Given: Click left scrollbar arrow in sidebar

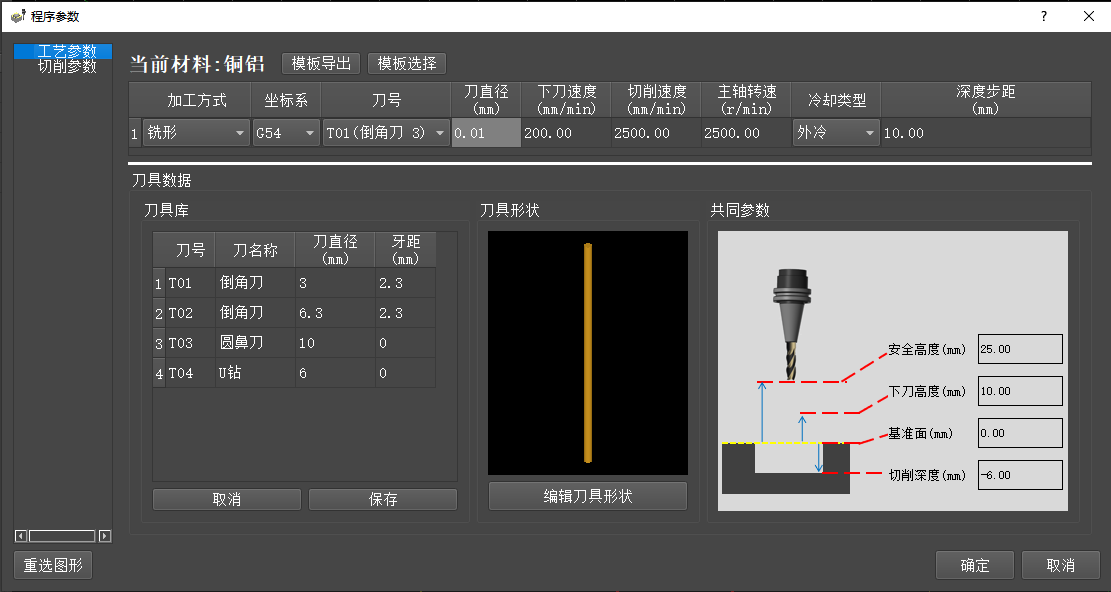Looking at the screenshot, I should (x=21, y=536).
